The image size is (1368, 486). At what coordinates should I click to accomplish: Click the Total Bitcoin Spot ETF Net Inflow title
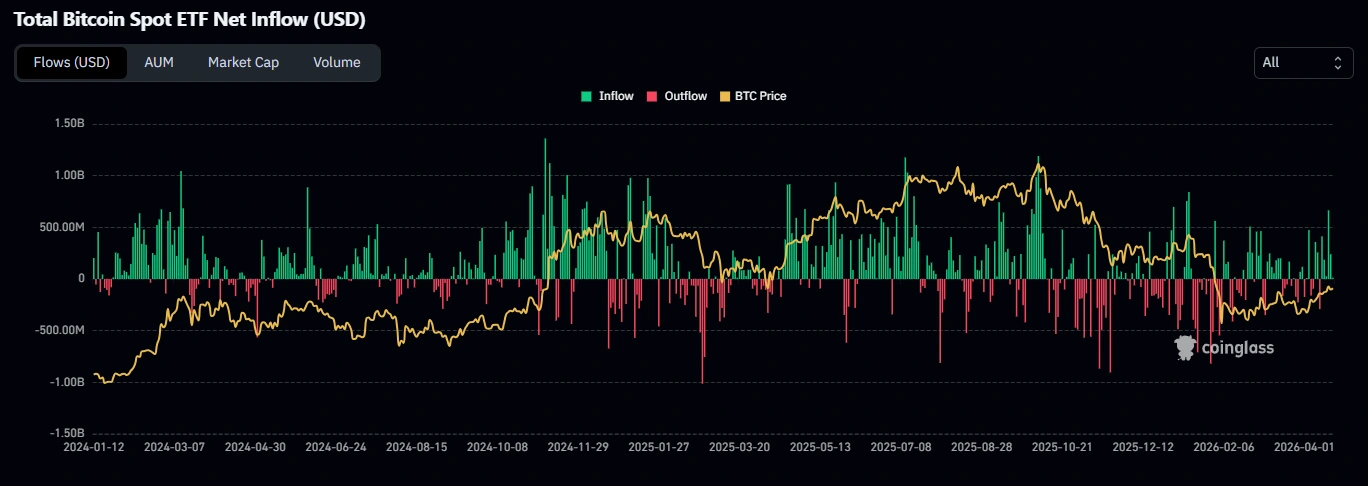click(x=188, y=19)
